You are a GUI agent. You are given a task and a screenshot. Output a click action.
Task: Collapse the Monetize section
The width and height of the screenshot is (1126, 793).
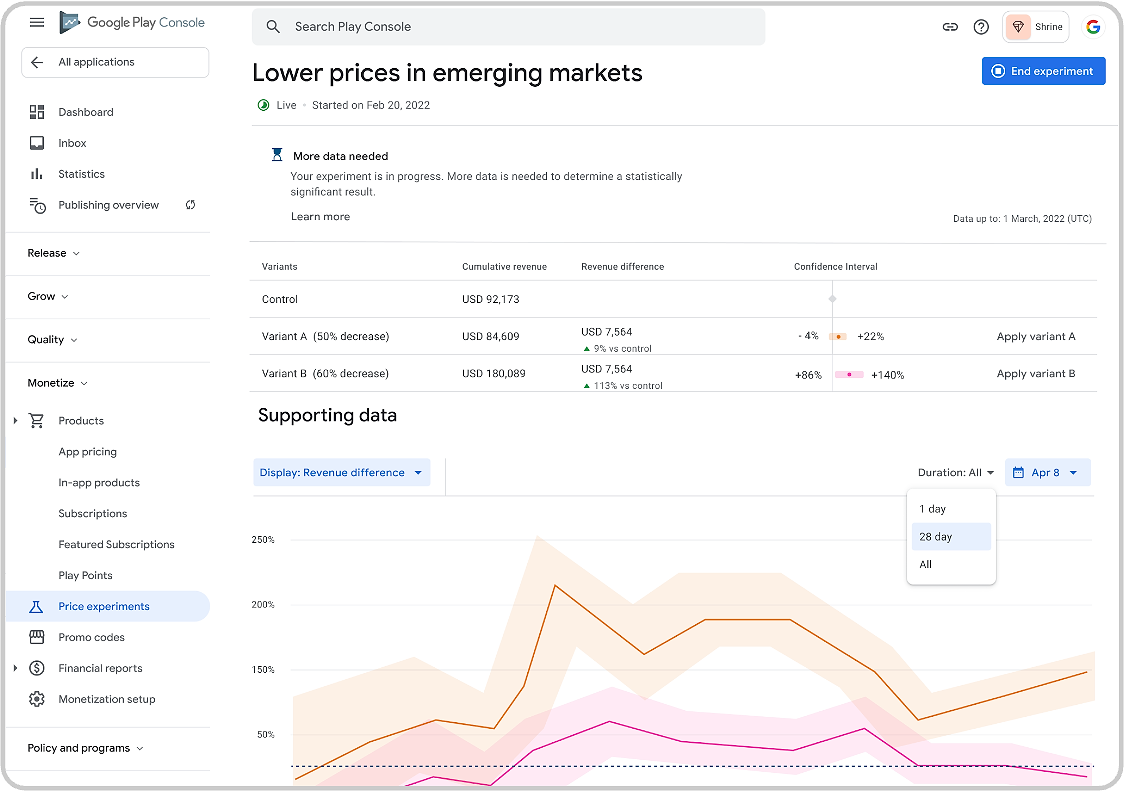point(57,384)
